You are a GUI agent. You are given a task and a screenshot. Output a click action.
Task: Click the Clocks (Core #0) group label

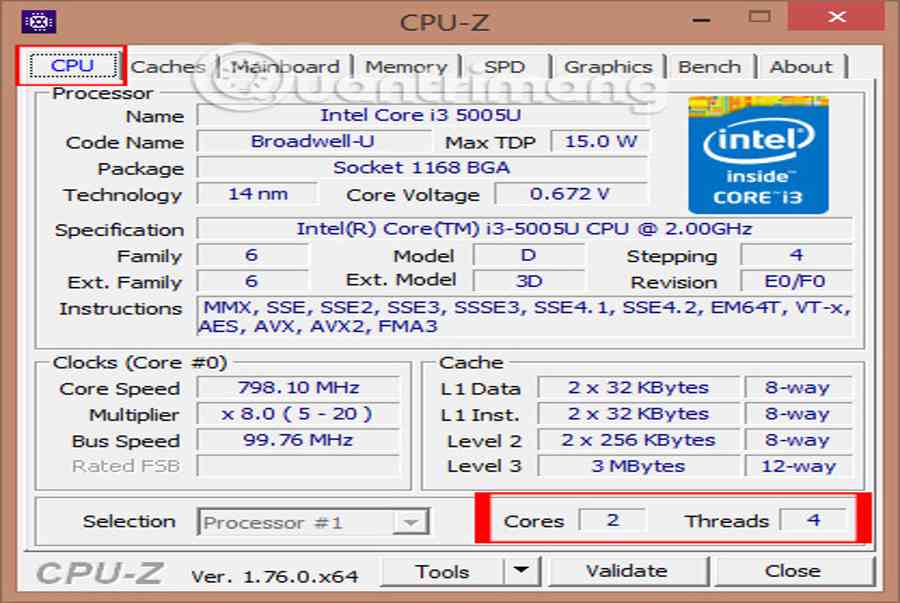[139, 363]
